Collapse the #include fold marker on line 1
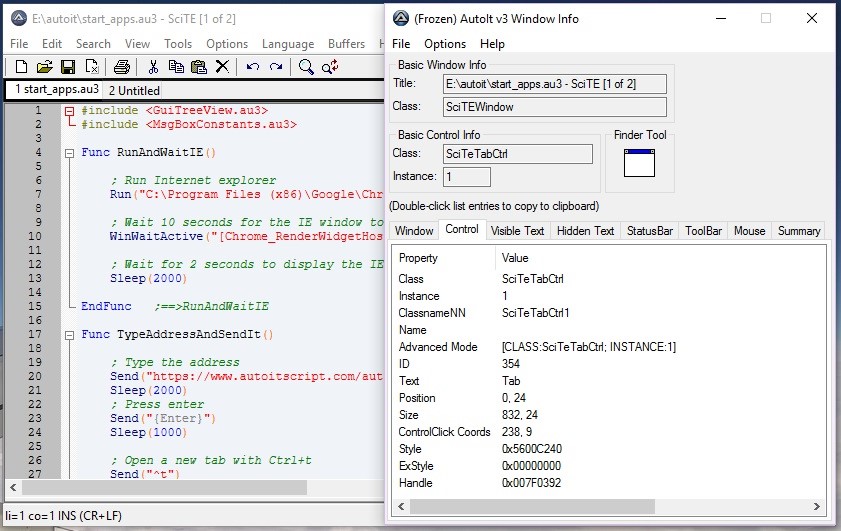The width and height of the screenshot is (841, 531). click(x=69, y=111)
